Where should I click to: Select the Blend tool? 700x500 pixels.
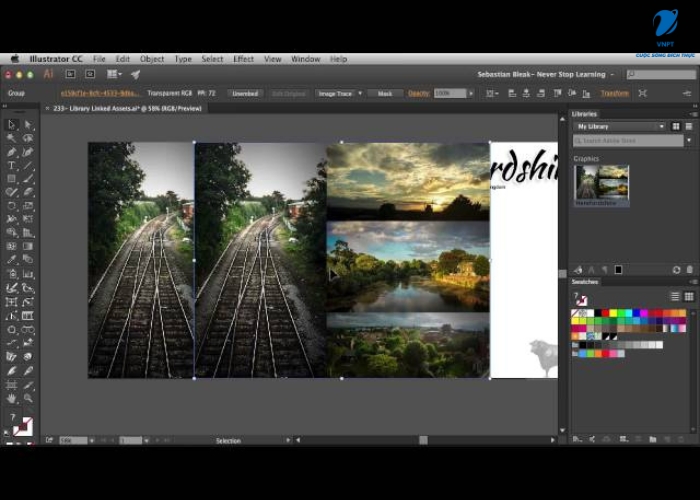28,259
